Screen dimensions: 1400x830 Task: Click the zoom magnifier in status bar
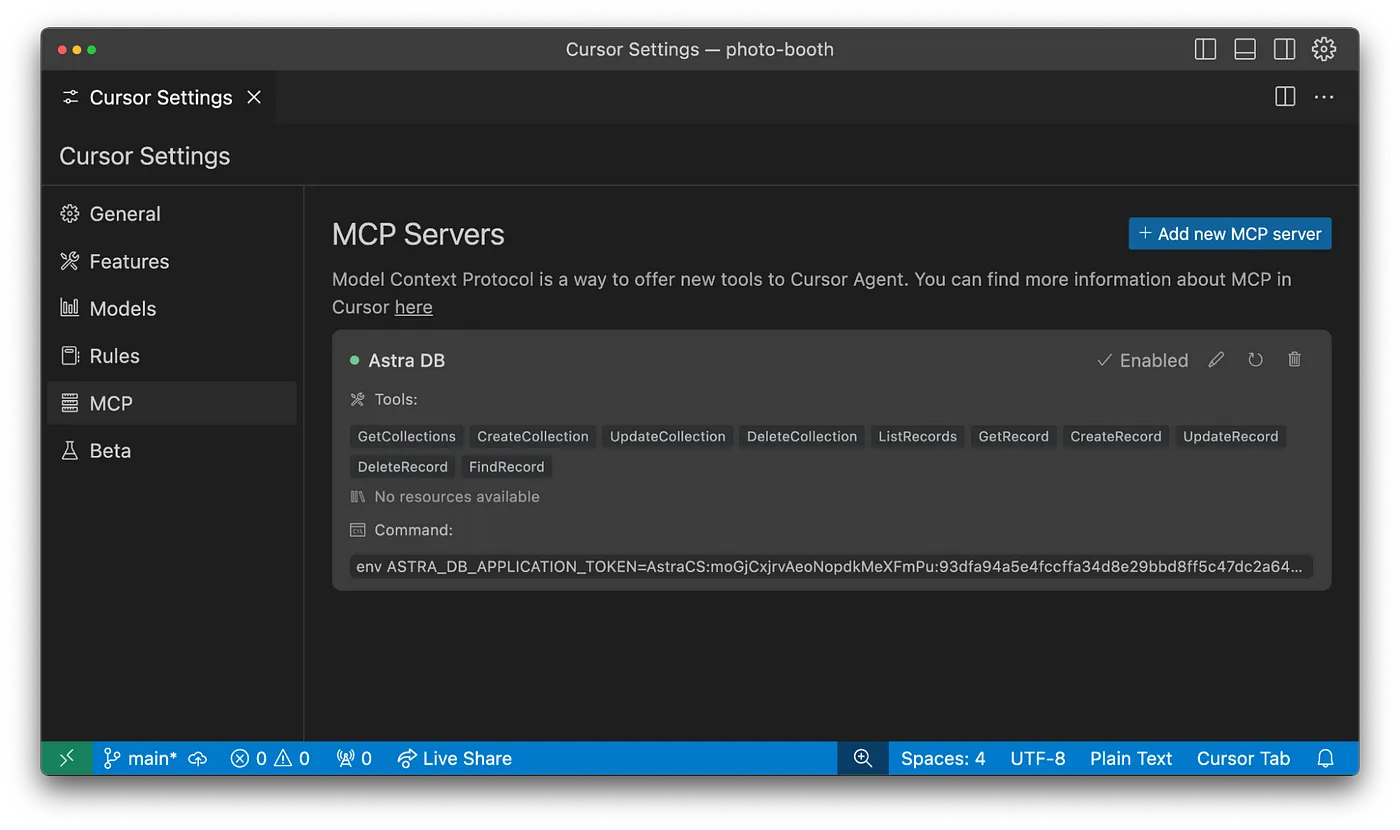[x=862, y=759]
